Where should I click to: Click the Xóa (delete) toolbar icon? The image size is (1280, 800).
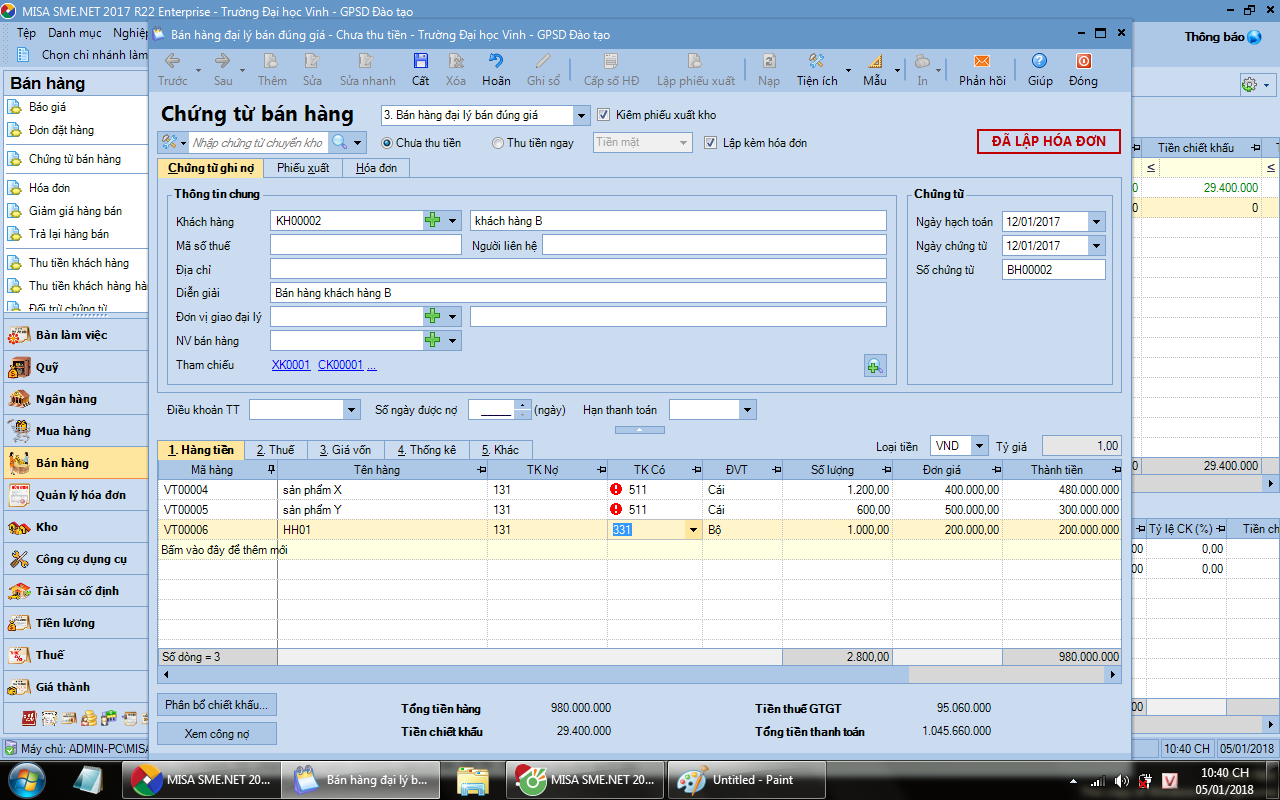[456, 62]
